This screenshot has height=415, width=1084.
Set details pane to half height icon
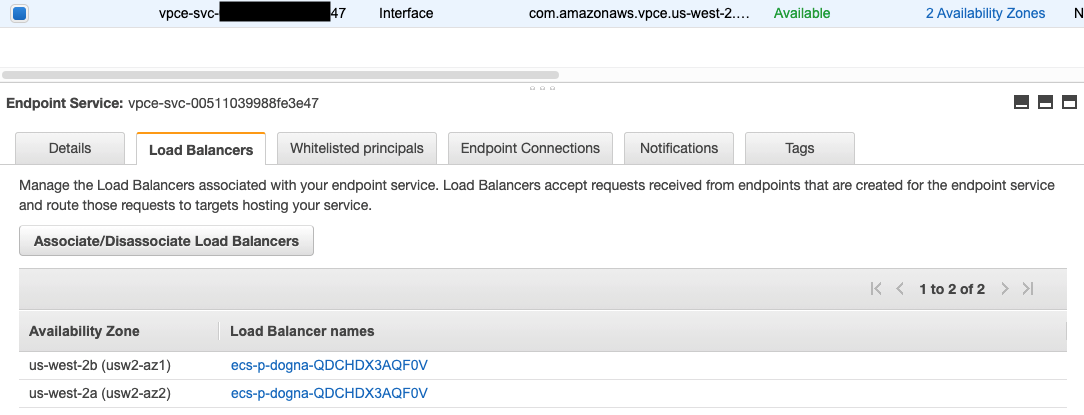(1045, 102)
